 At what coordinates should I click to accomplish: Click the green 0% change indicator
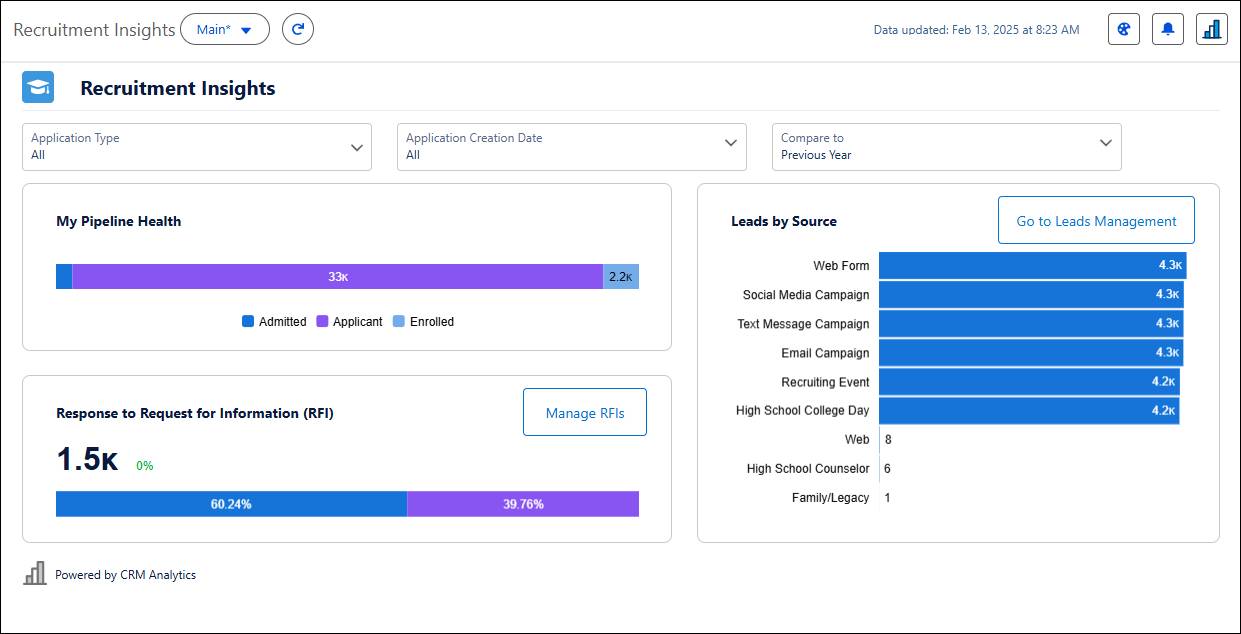point(145,465)
